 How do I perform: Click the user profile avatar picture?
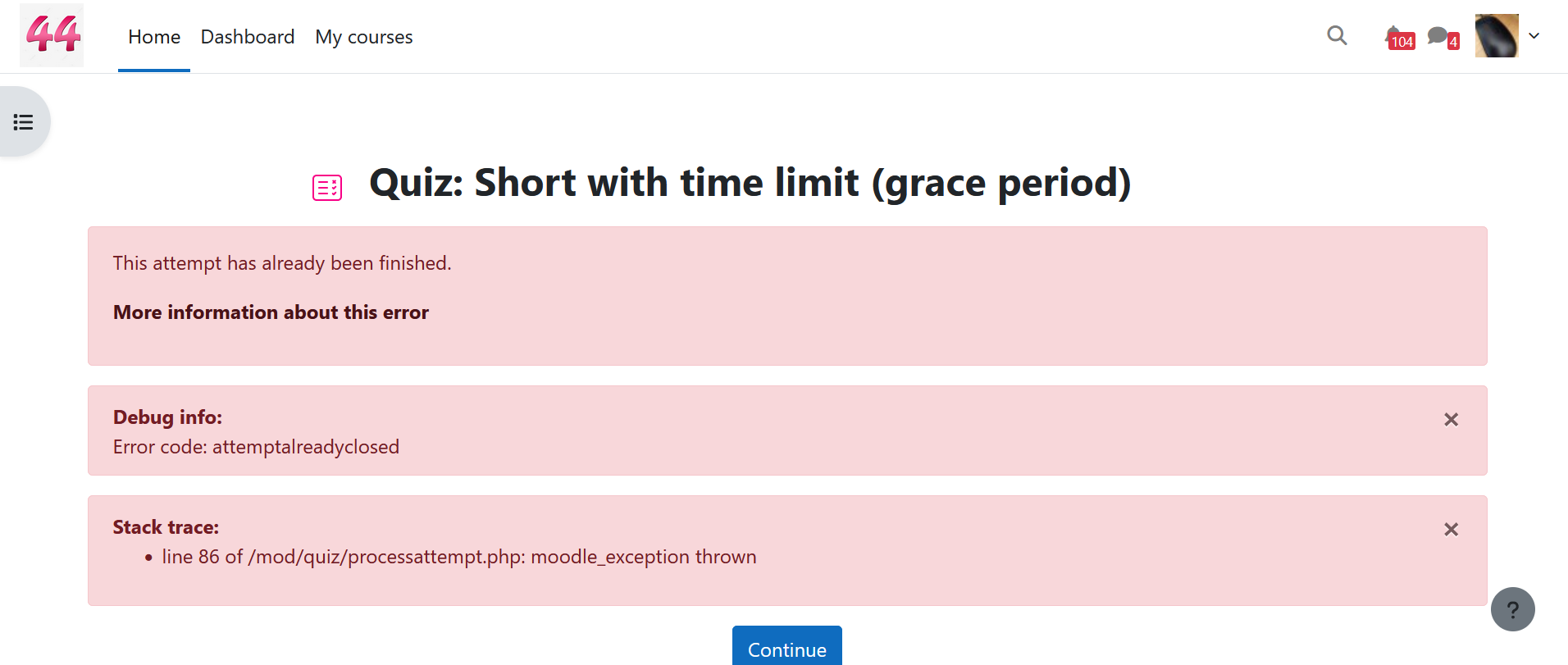(x=1497, y=35)
